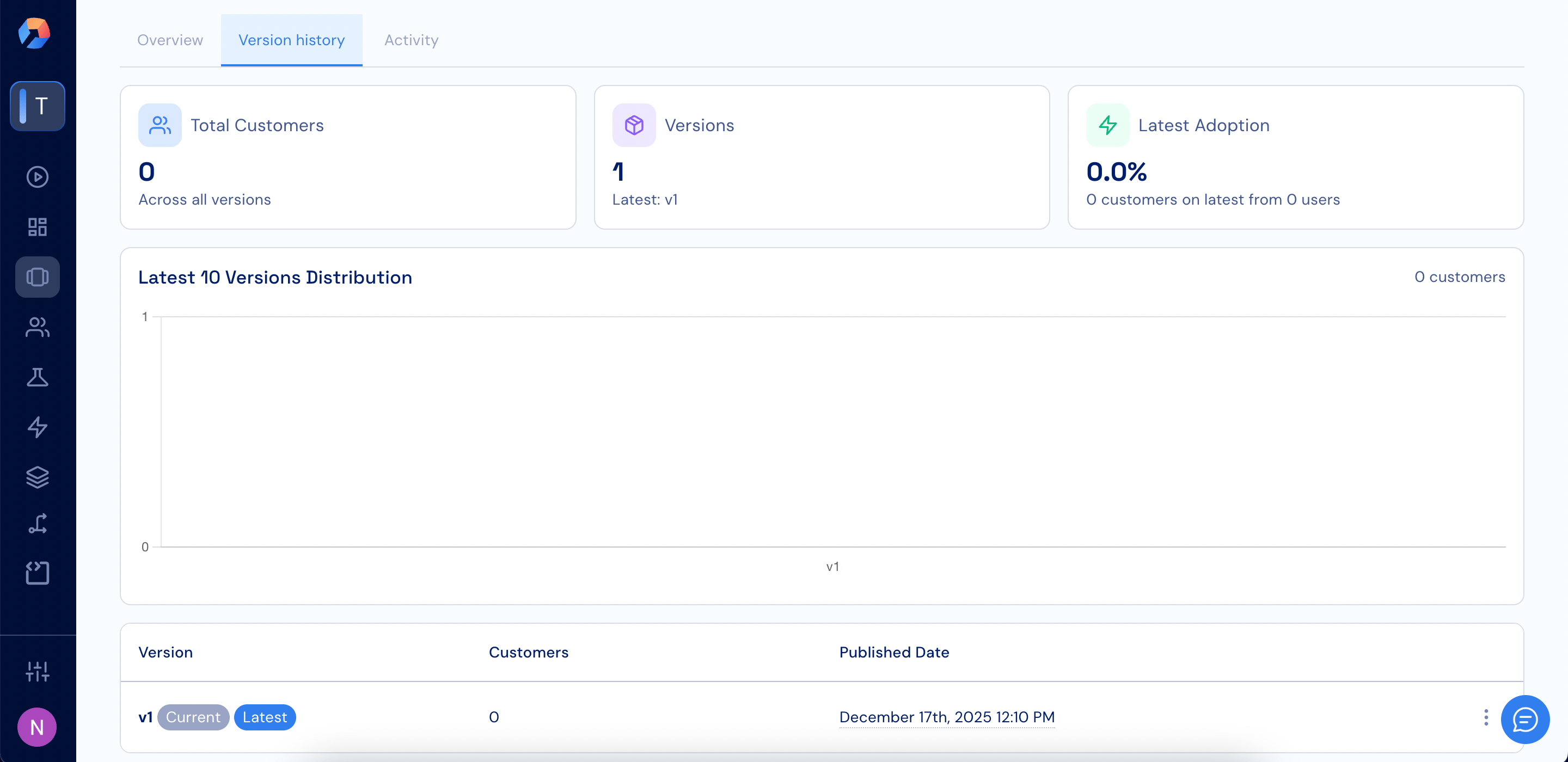
Task: Open the play circle sidebar icon
Action: 38,177
